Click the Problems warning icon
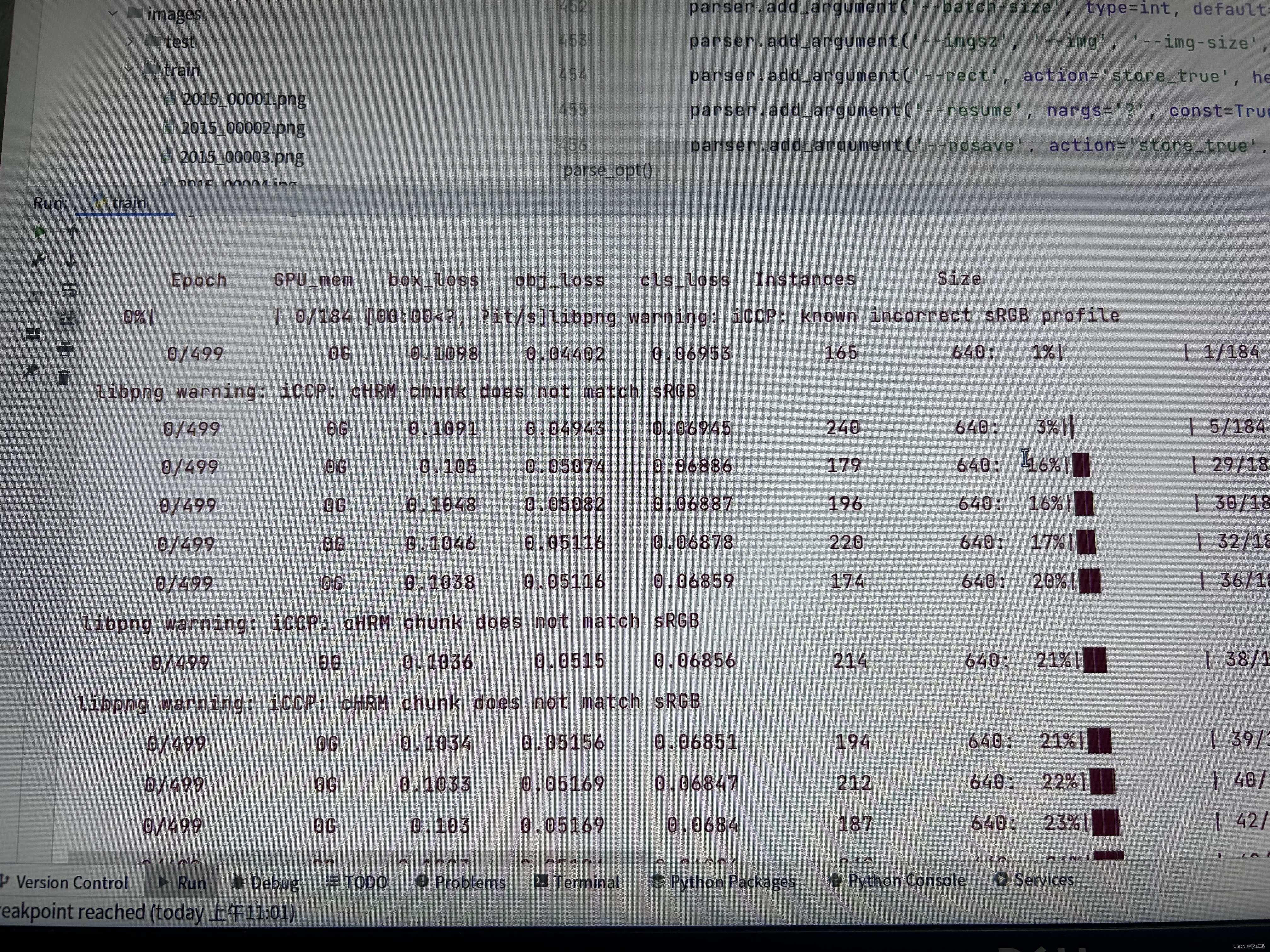This screenshot has height=952, width=1270. [x=422, y=881]
